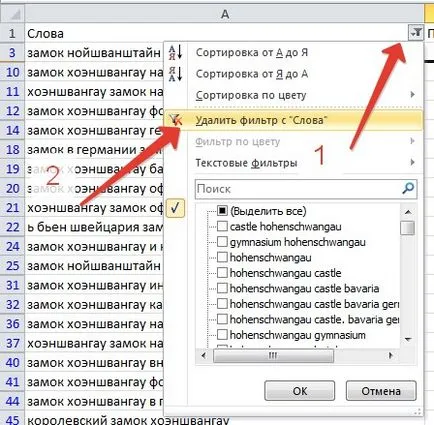The height and width of the screenshot is (425, 434).
Task: Check hohenschwangau castle. bavaria checkbox
Action: point(222,319)
